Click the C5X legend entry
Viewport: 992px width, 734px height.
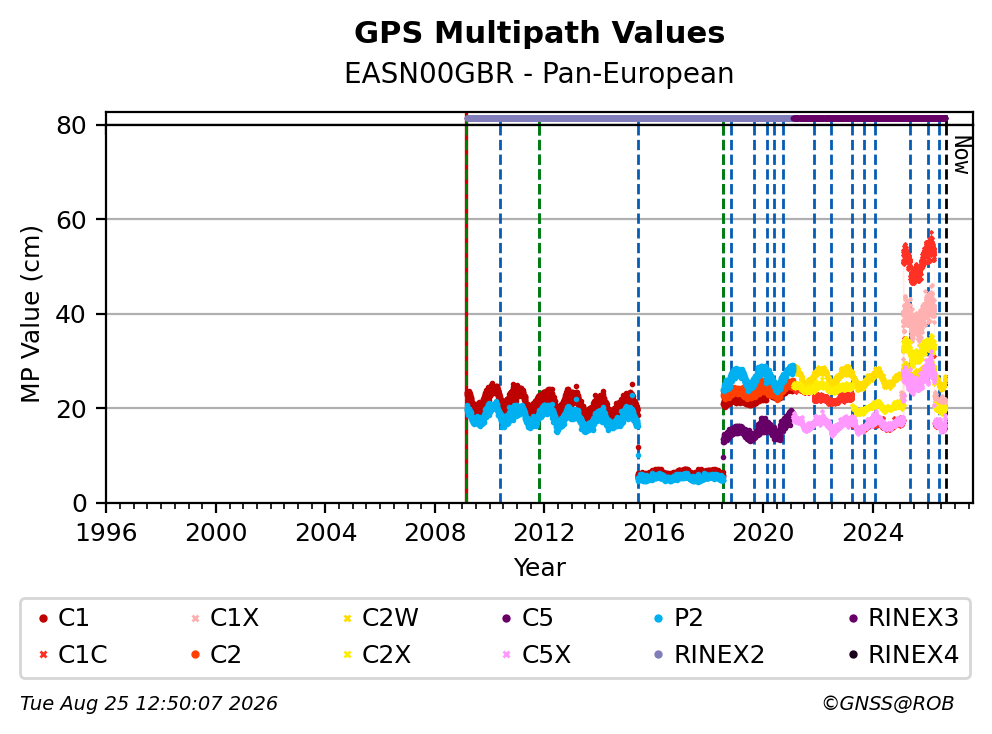[x=536, y=654]
